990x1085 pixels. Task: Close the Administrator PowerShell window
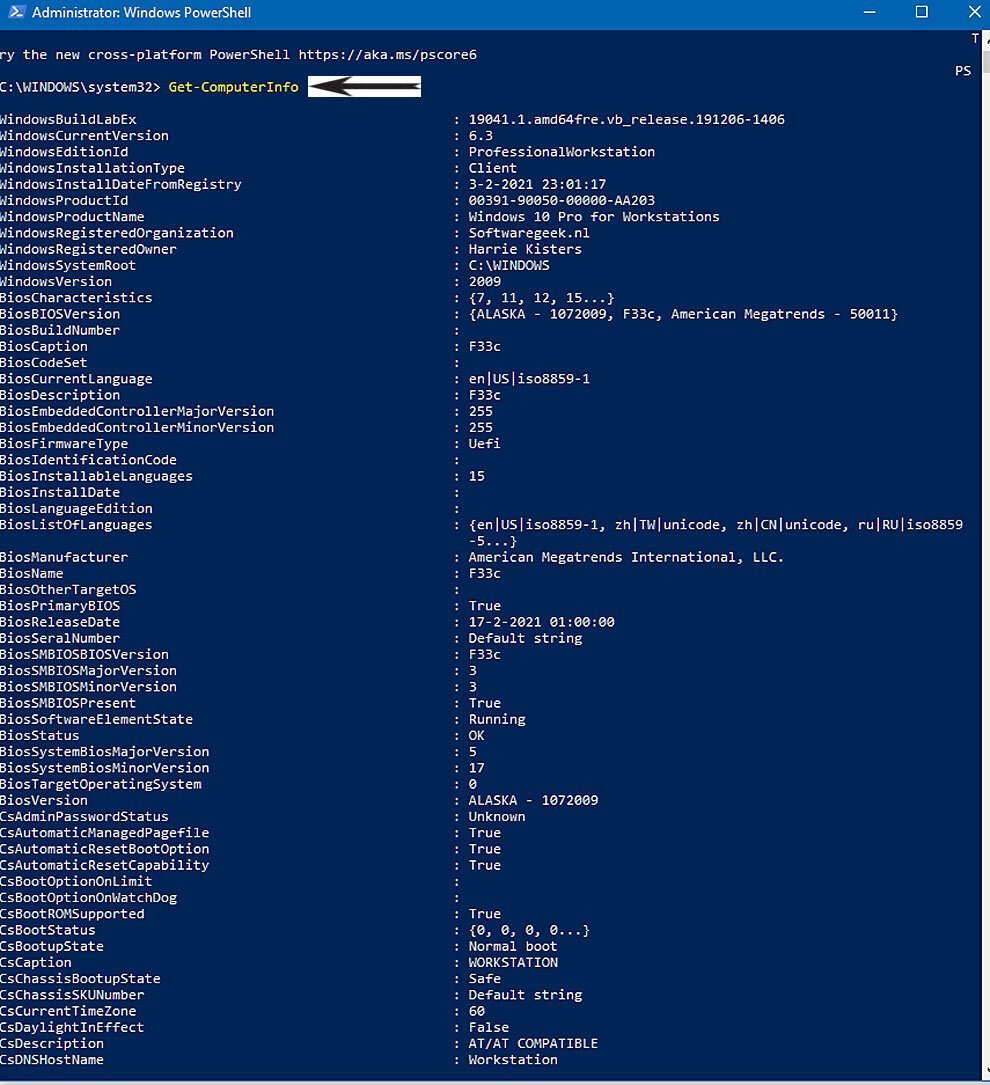[x=974, y=12]
